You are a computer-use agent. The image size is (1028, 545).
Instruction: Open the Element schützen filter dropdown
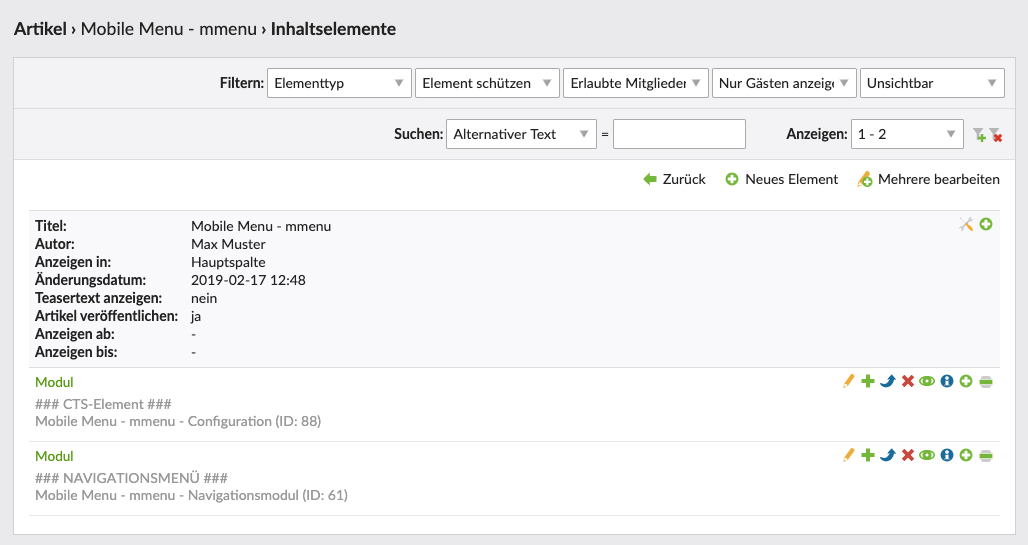pyautogui.click(x=487, y=84)
